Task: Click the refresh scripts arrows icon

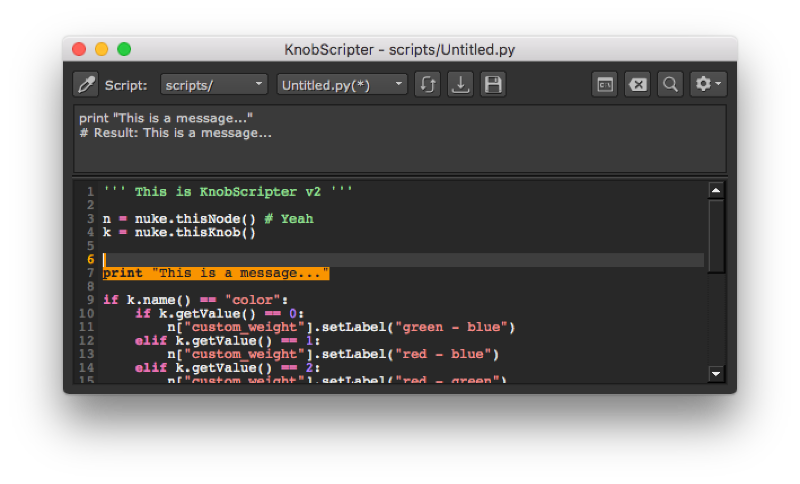Action: (427, 85)
